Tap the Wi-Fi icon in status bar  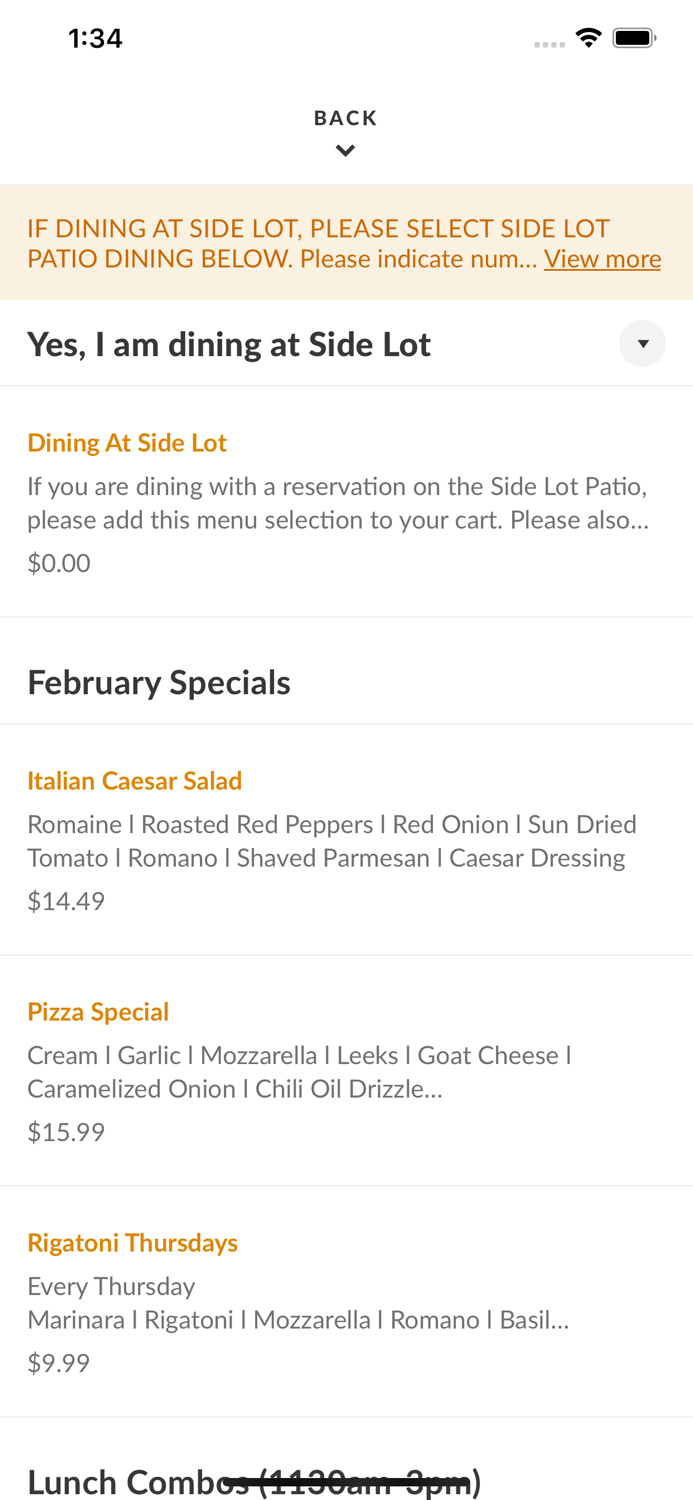point(589,36)
